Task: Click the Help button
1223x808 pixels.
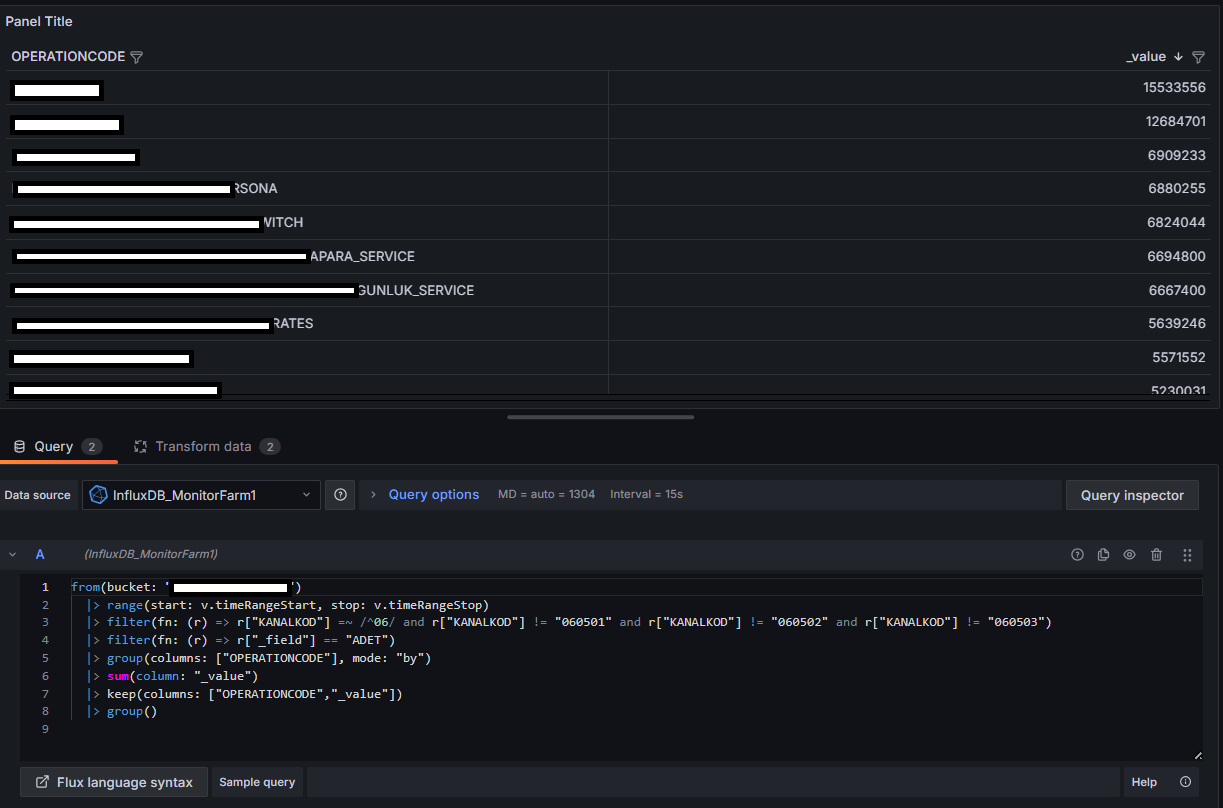Action: pos(1144,782)
